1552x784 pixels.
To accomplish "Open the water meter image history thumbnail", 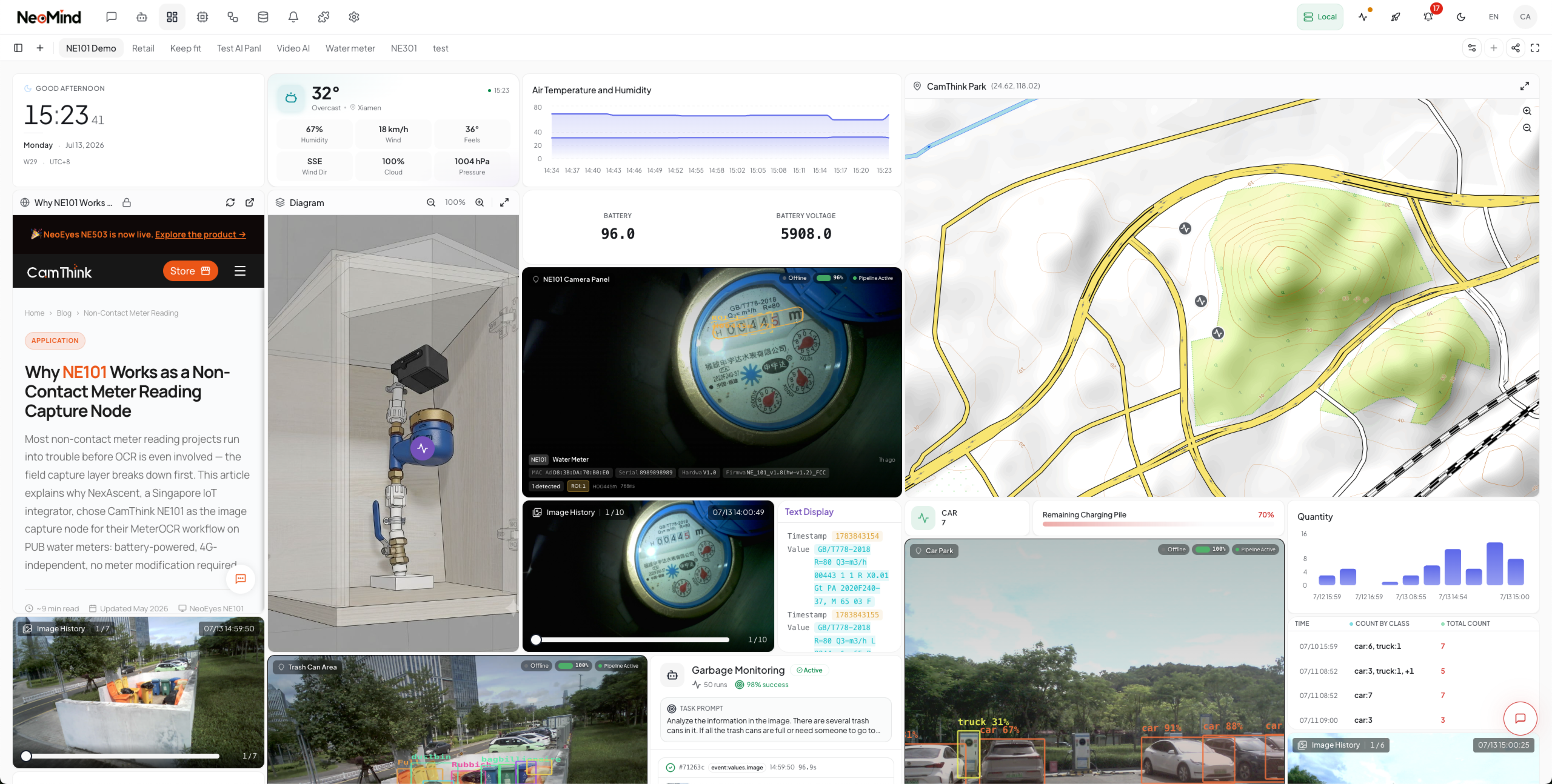I will [648, 576].
